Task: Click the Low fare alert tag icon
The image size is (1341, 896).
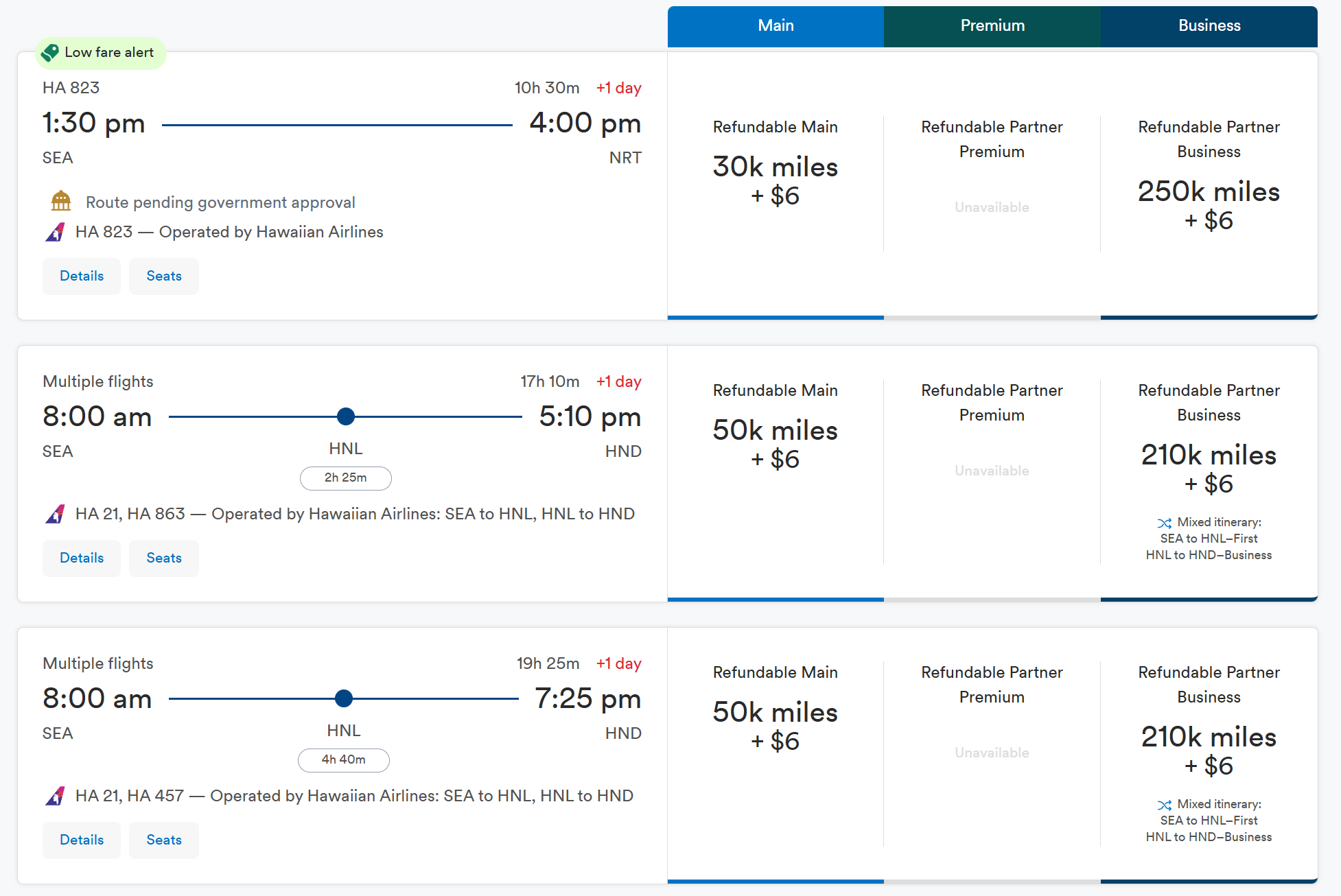Action: [x=50, y=53]
